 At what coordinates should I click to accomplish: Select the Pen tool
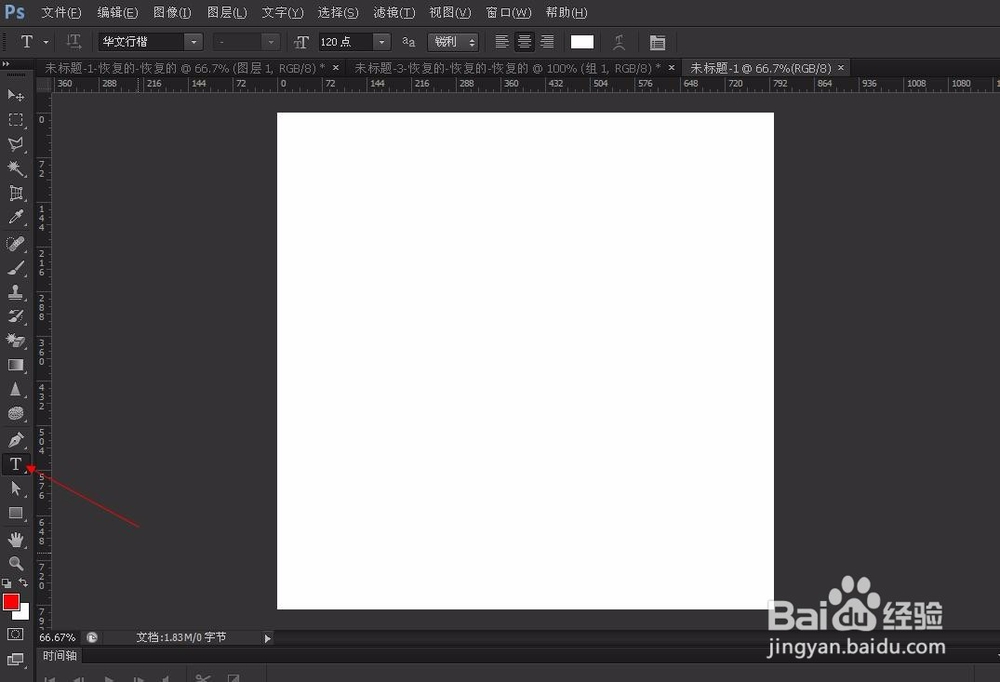16,440
